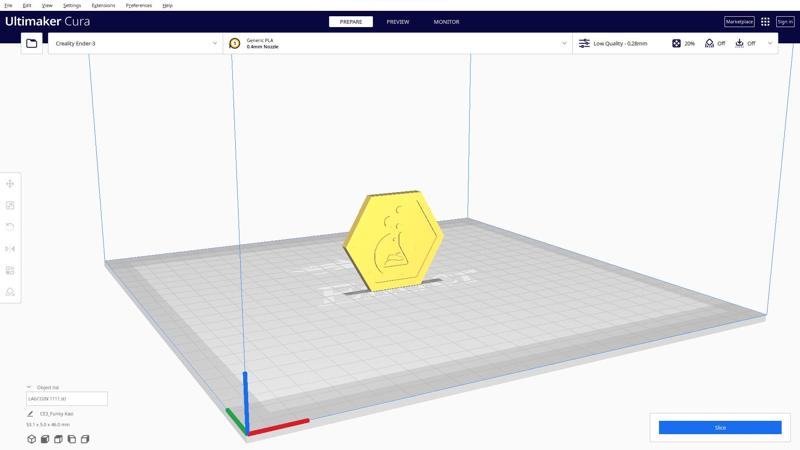The height and width of the screenshot is (450, 800).
Task: Switch to the Preview stage tab
Action: point(398,22)
